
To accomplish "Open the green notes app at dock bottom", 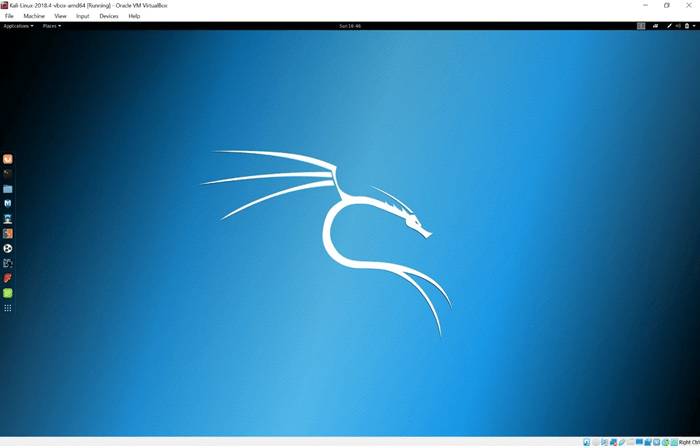I will click(x=8, y=293).
